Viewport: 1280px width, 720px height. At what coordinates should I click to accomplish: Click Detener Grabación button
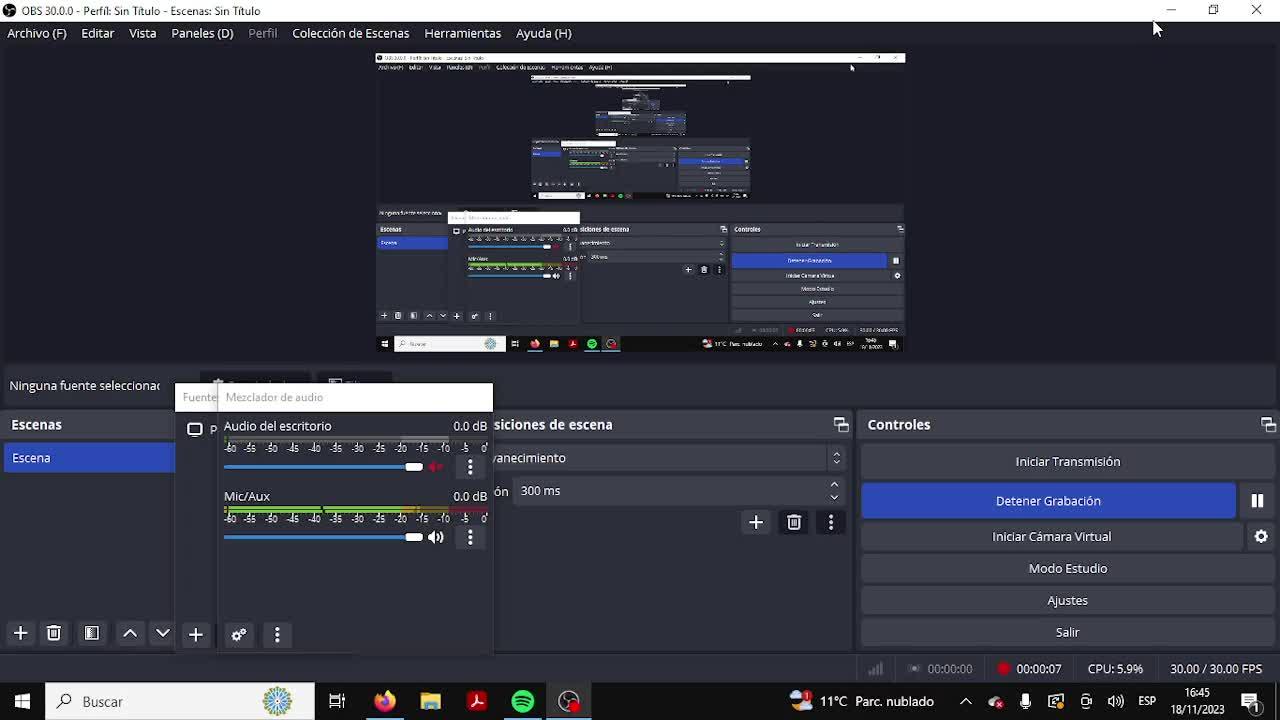[1048, 501]
